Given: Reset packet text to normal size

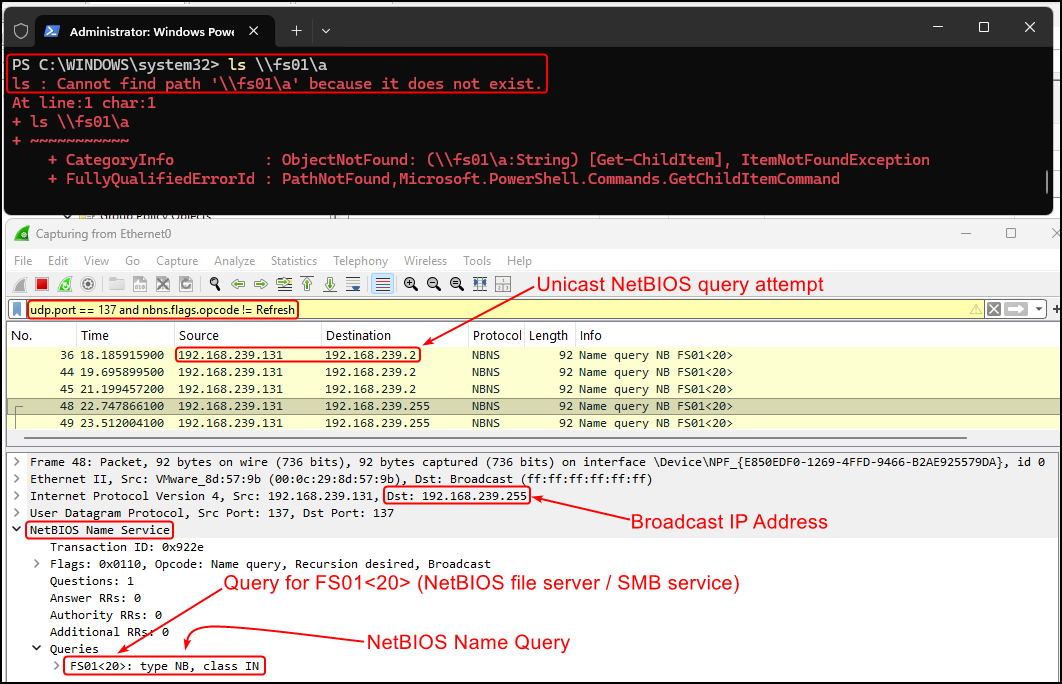Looking at the screenshot, I should coord(456,284).
